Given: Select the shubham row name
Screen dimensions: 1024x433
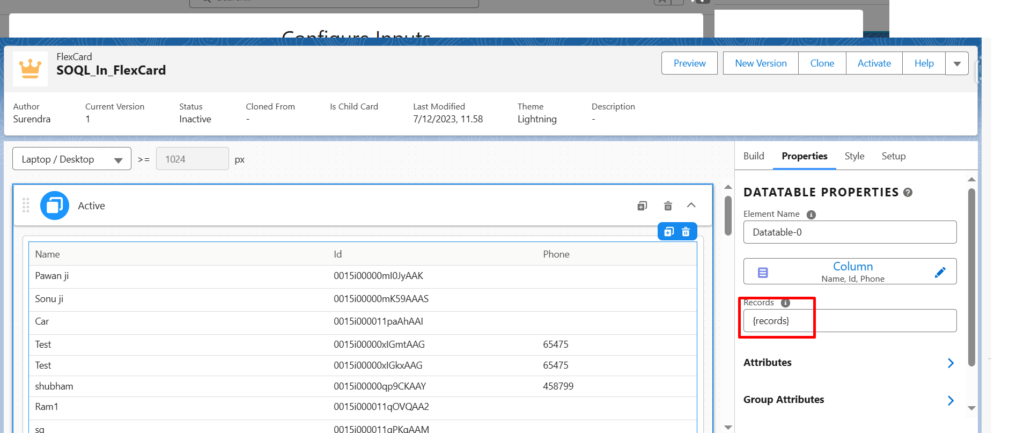Looking at the screenshot, I should [x=54, y=386].
